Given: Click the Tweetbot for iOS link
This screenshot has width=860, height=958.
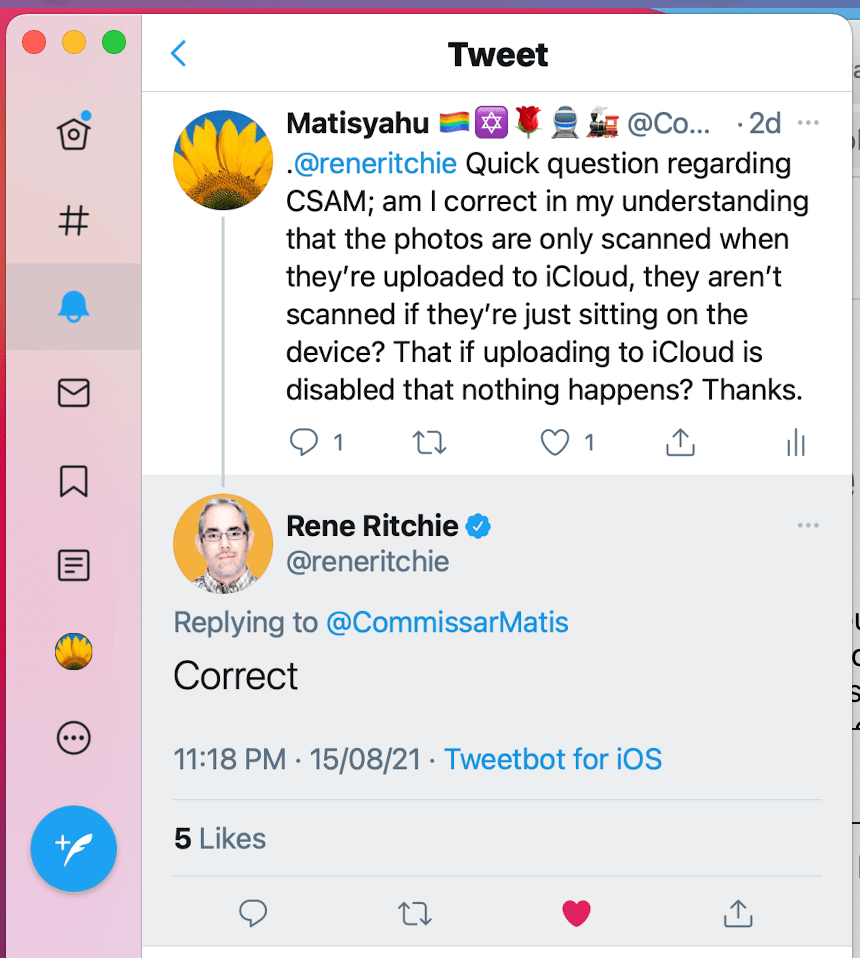Looking at the screenshot, I should [553, 759].
